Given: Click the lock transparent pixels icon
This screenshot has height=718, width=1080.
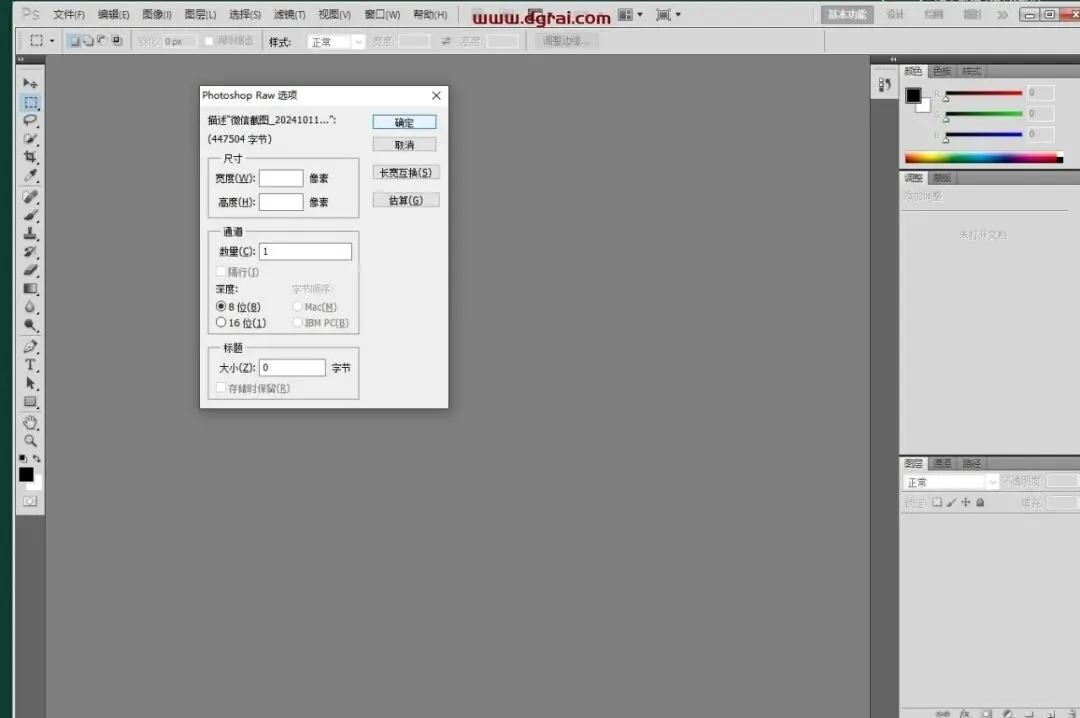Looking at the screenshot, I should click(937, 502).
